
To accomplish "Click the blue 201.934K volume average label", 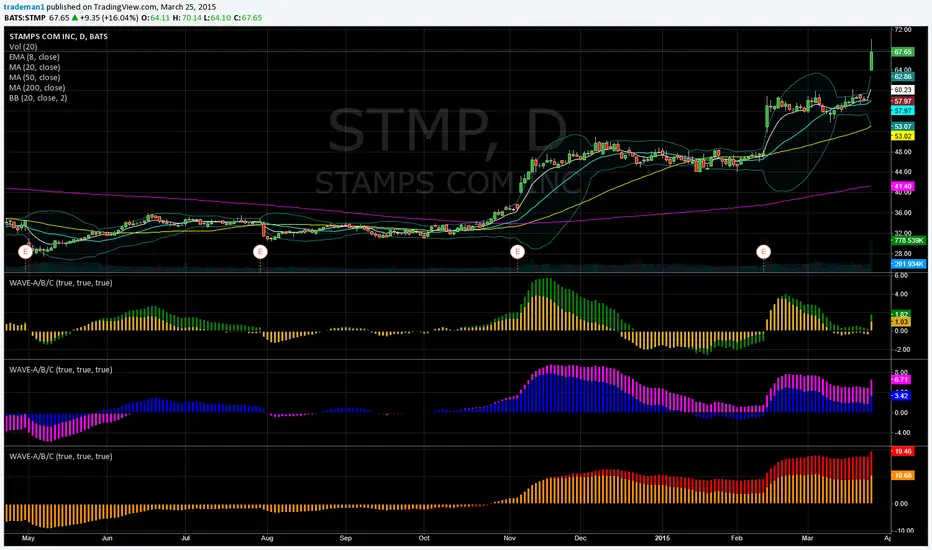I will (908, 263).
